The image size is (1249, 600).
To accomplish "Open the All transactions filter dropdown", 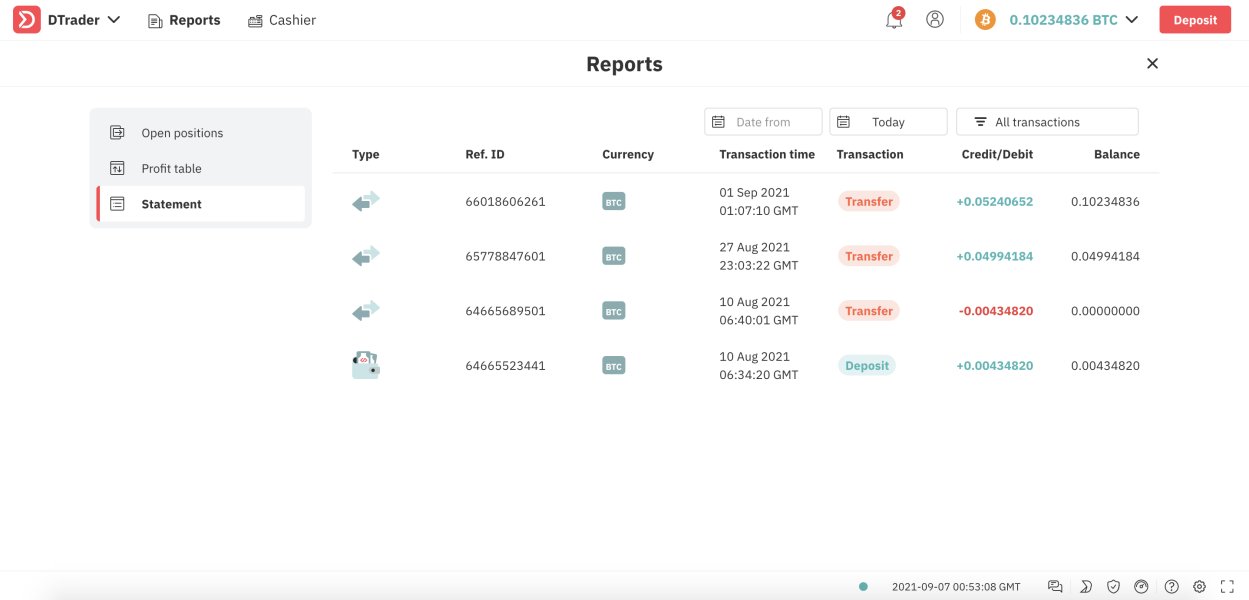I will (1047, 122).
